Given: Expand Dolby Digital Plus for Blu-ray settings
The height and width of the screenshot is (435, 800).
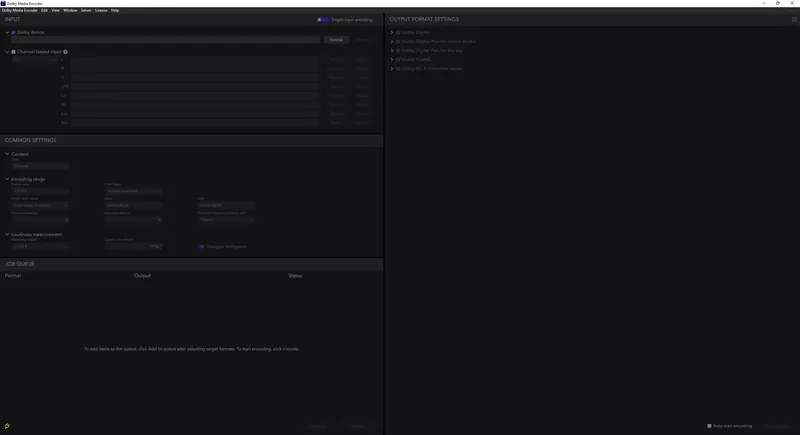Looking at the screenshot, I should coord(392,50).
